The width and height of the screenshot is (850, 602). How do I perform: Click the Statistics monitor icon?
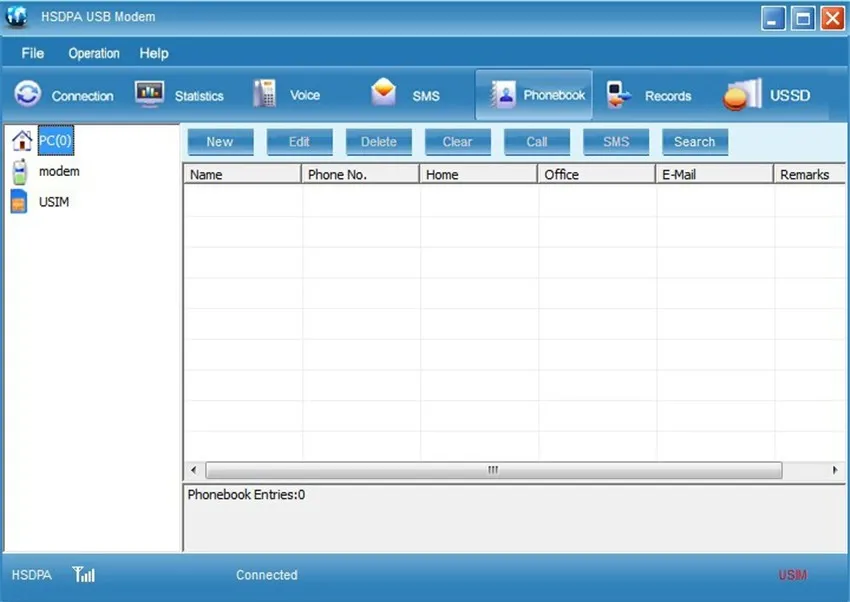149,94
